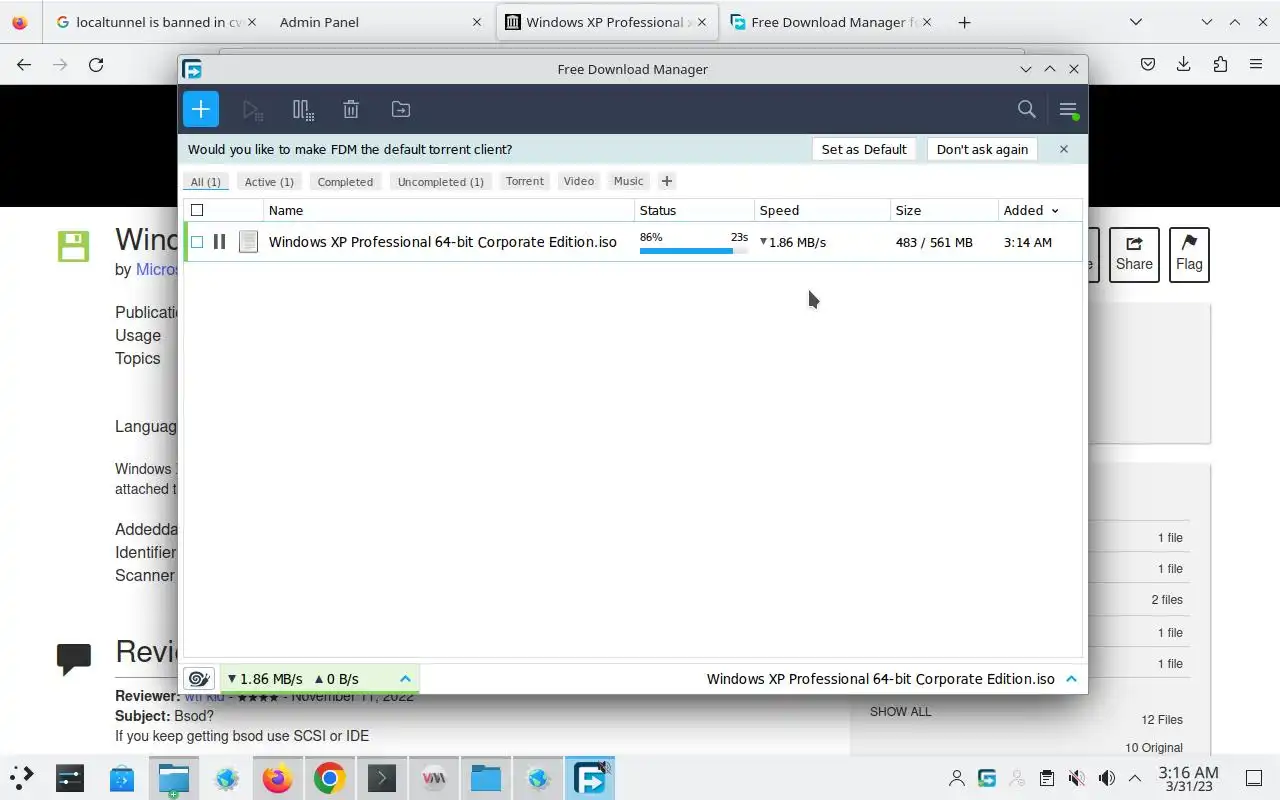Expand download details arrow at bottom right
The width and height of the screenshot is (1280, 800).
click(1071, 678)
